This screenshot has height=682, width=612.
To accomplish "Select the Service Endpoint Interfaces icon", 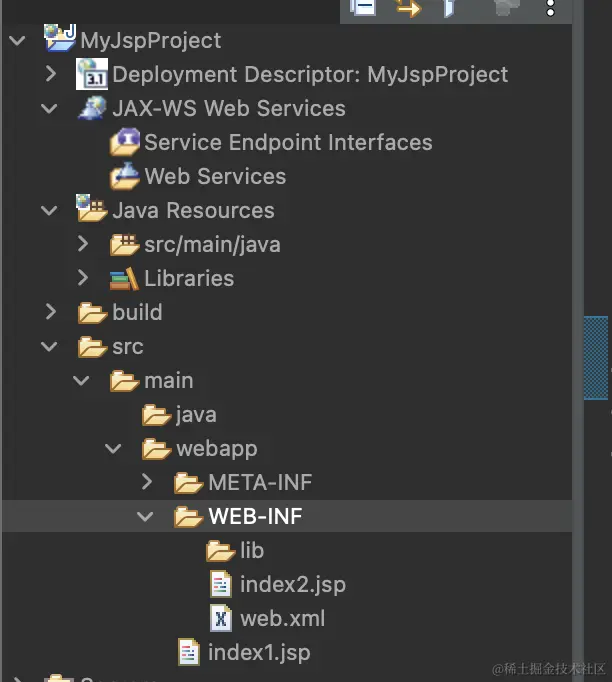I will tap(124, 142).
